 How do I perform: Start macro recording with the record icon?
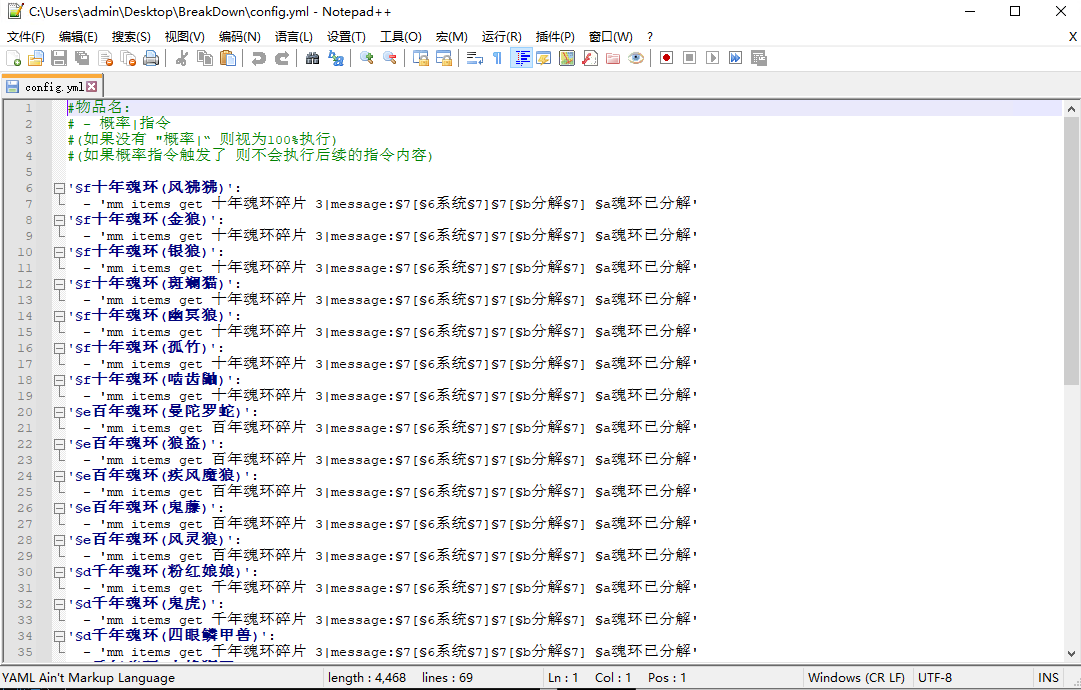click(666, 58)
